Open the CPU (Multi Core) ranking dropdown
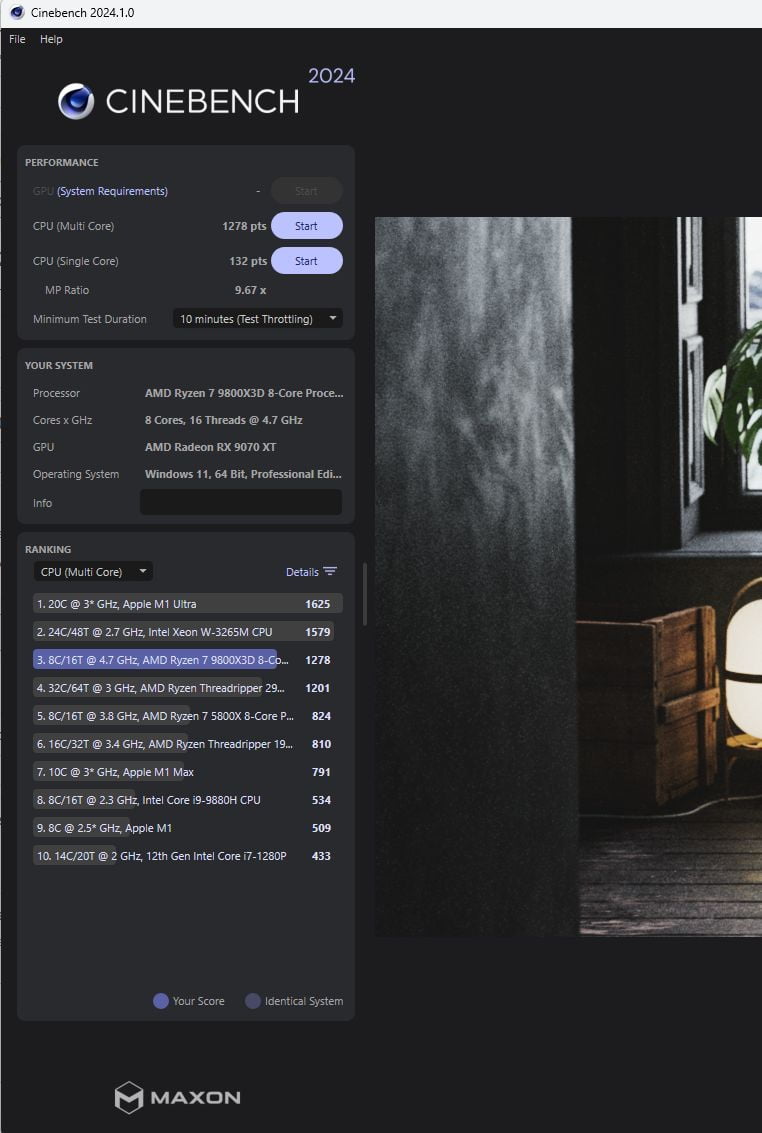The height and width of the screenshot is (1133, 762). [93, 572]
